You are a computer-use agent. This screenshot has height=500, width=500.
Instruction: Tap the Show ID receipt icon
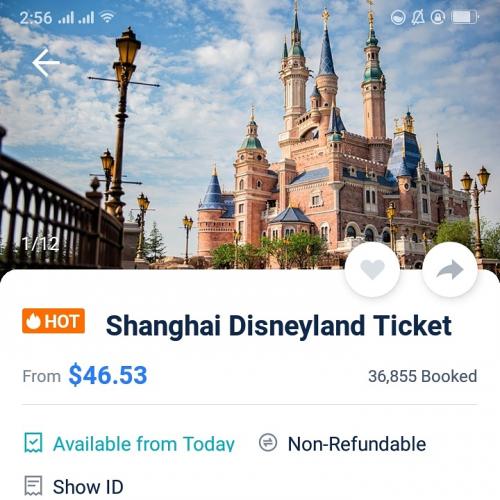[x=33, y=486]
